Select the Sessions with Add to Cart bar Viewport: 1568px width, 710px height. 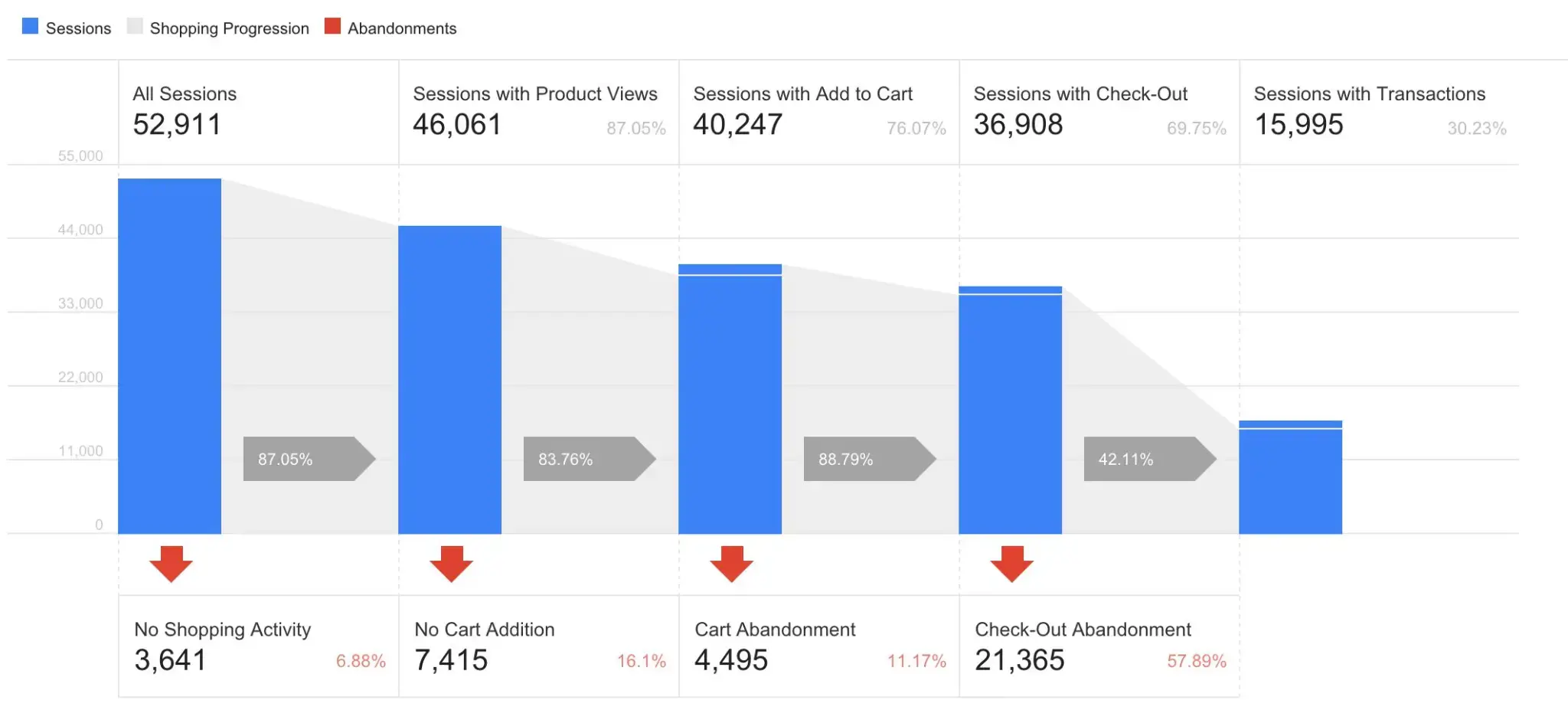point(730,398)
